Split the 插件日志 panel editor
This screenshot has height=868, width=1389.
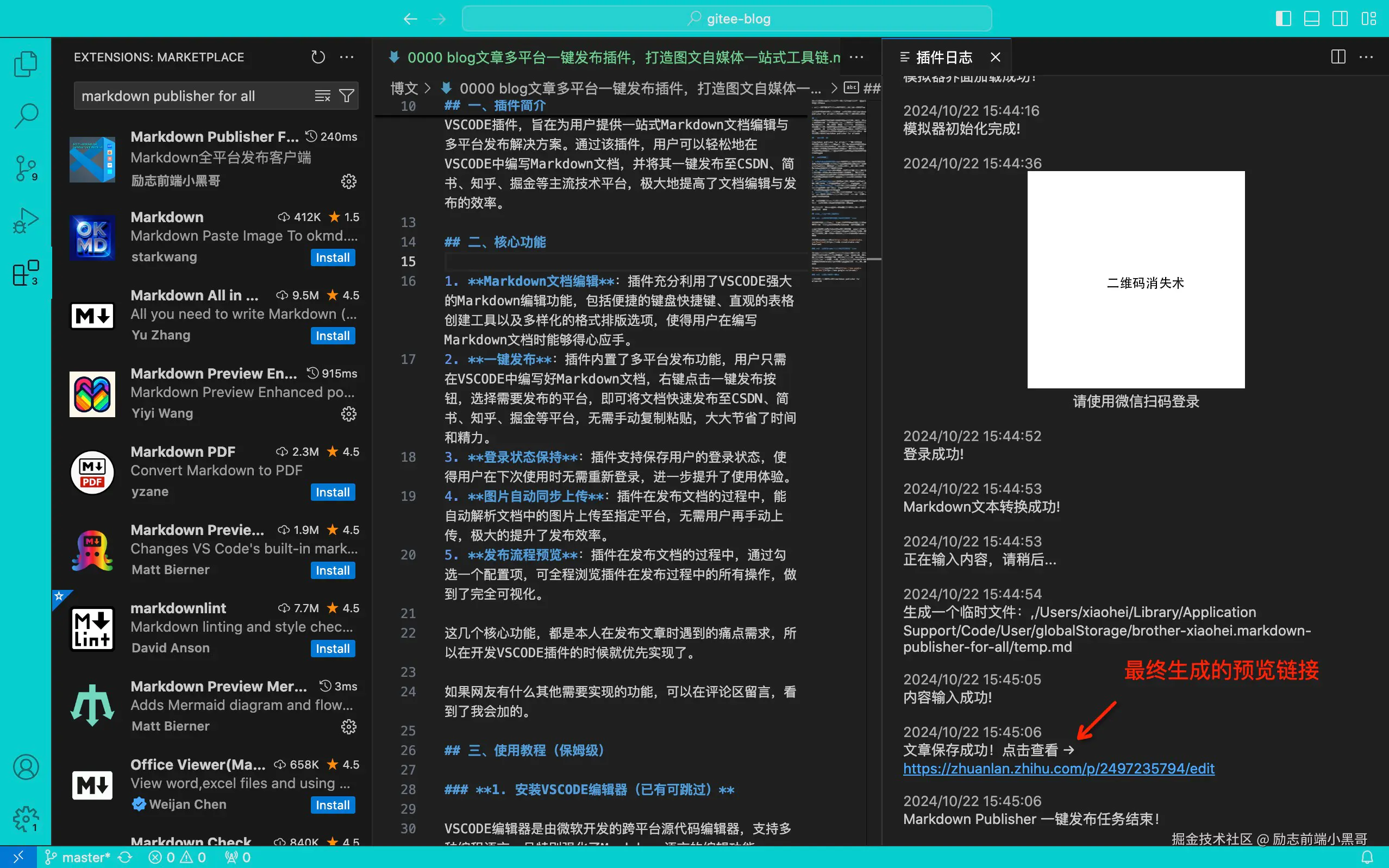coord(1337,56)
